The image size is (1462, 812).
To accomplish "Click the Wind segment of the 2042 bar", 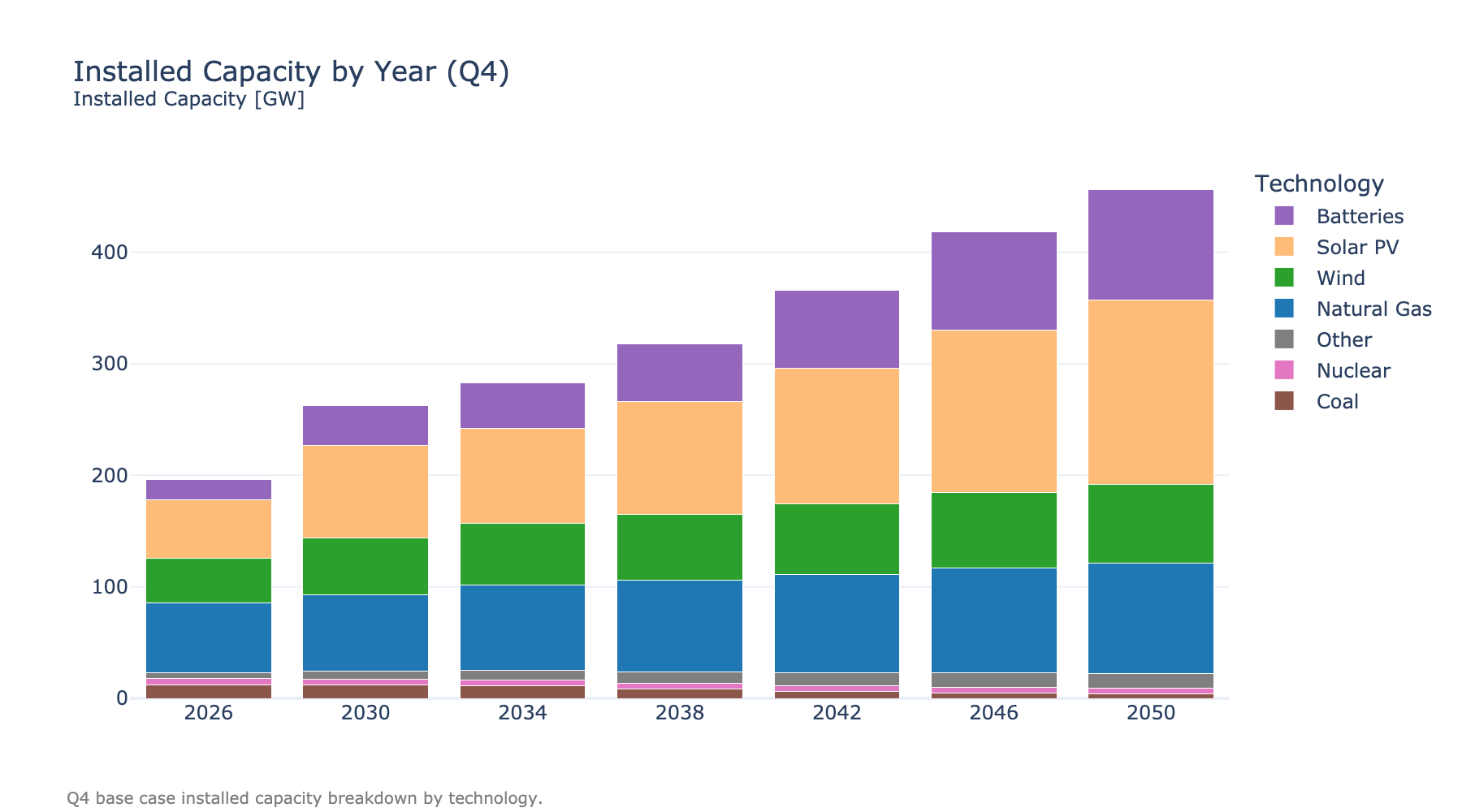I will point(837,539).
